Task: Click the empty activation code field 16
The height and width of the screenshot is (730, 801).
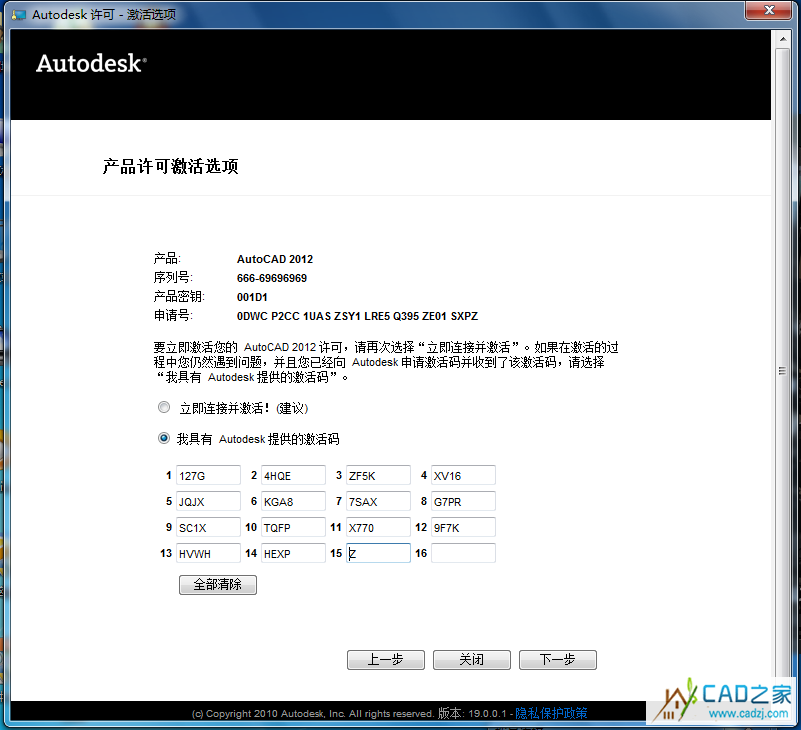Action: click(x=463, y=553)
